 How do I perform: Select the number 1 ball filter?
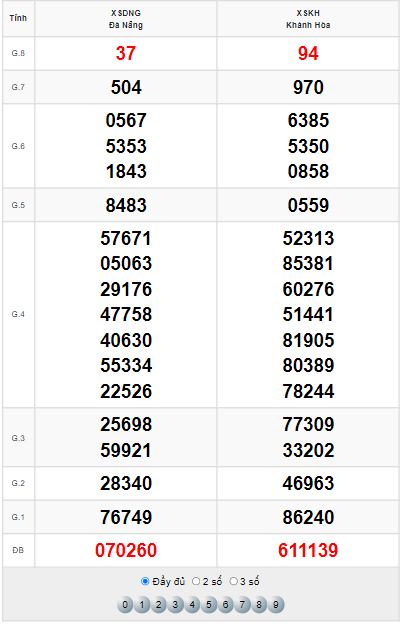(x=142, y=604)
